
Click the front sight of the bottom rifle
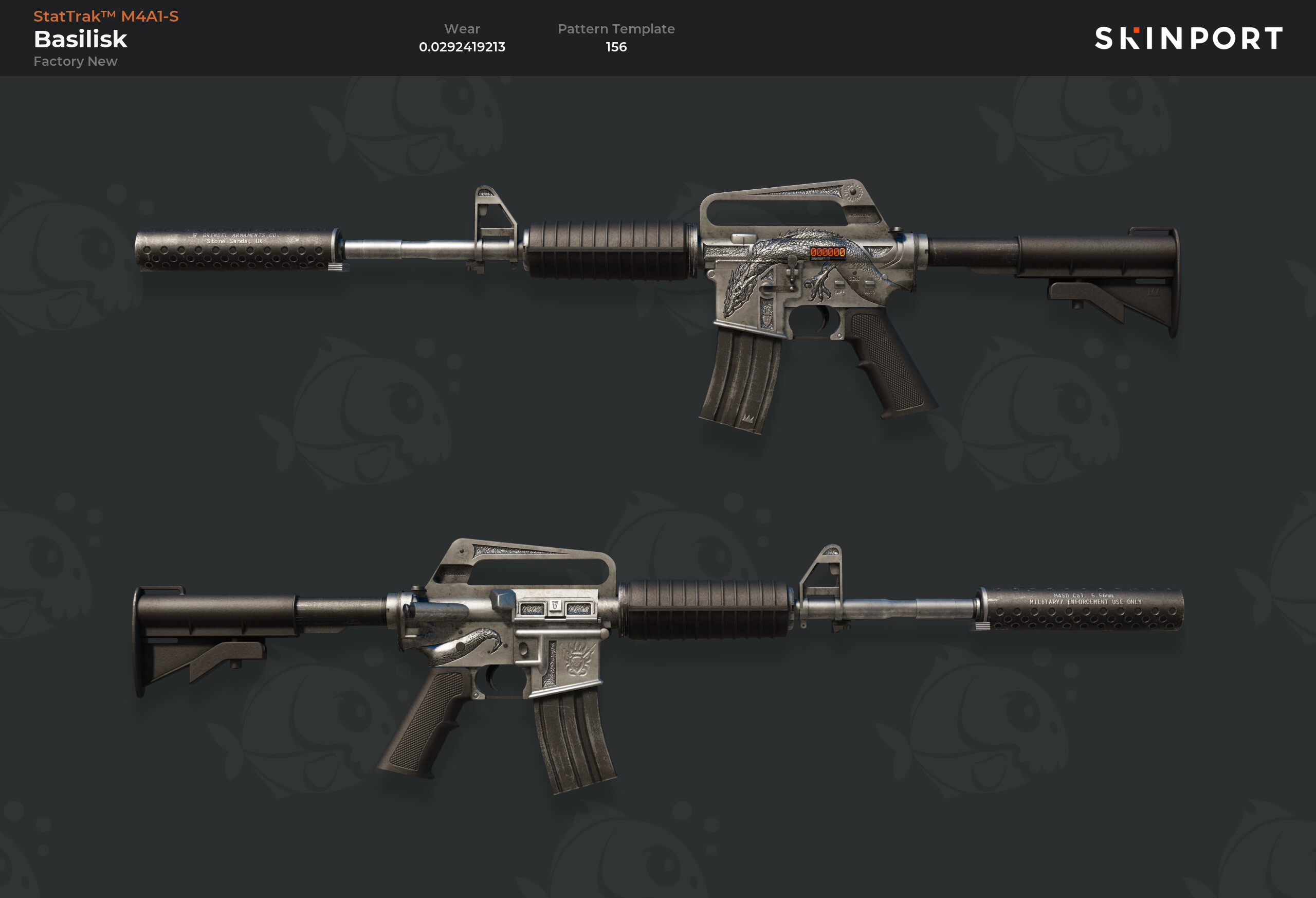tap(821, 584)
